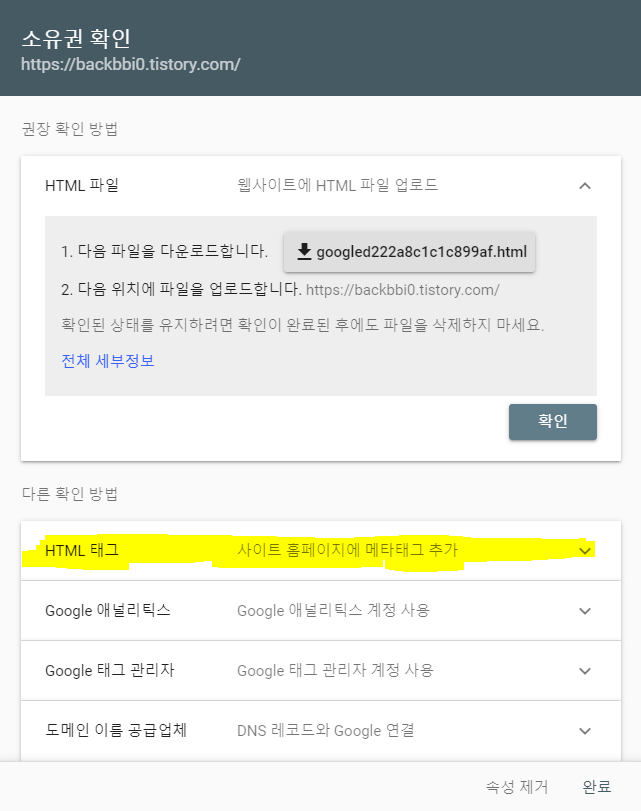Expand the 도메인 이름 공급업체 chevron
This screenshot has width=641, height=811.
585,731
